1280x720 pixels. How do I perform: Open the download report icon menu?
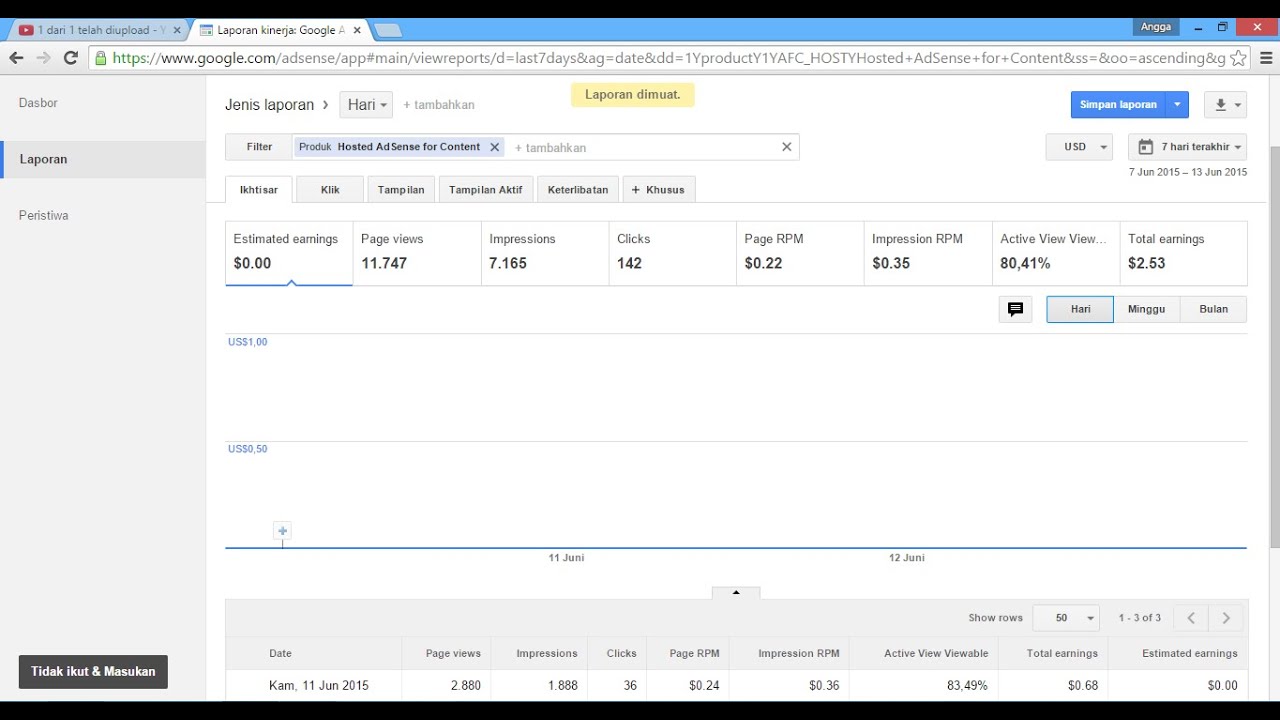[1227, 104]
